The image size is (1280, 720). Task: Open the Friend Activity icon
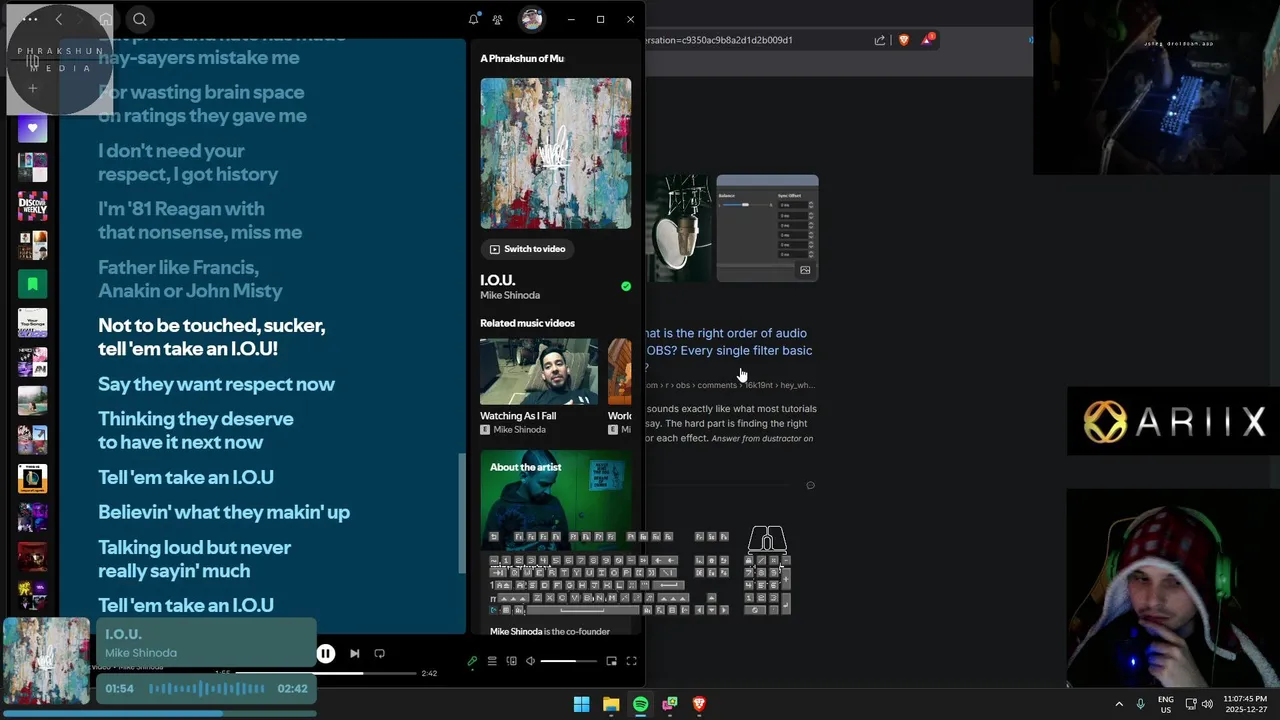coord(497,19)
